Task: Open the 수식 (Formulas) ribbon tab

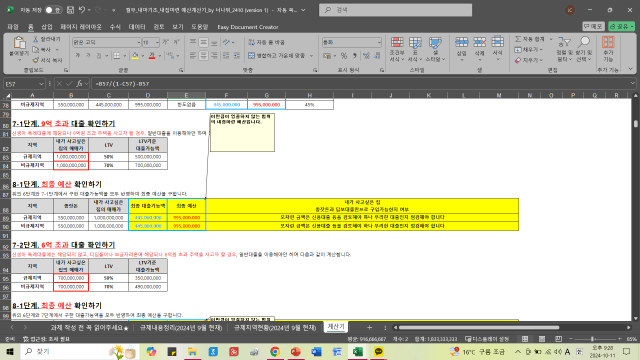Action: (115, 27)
